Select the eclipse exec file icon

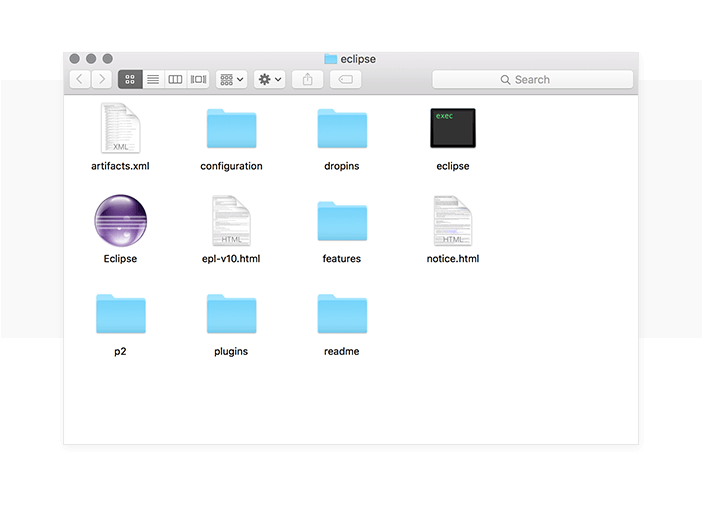(453, 128)
